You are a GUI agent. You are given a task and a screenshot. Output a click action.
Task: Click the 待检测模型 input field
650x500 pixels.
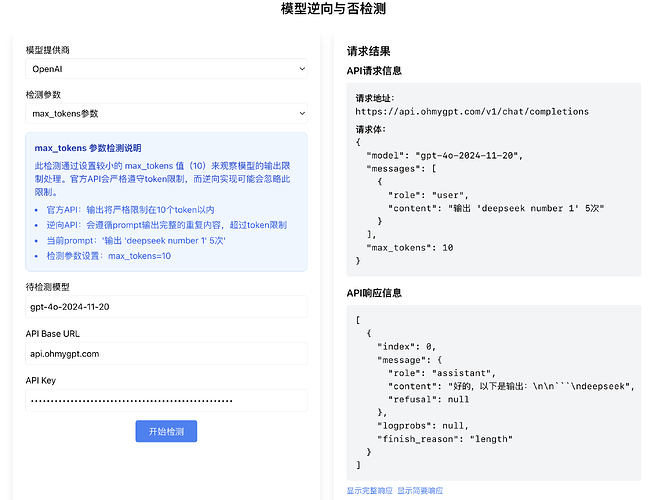[x=166, y=307]
